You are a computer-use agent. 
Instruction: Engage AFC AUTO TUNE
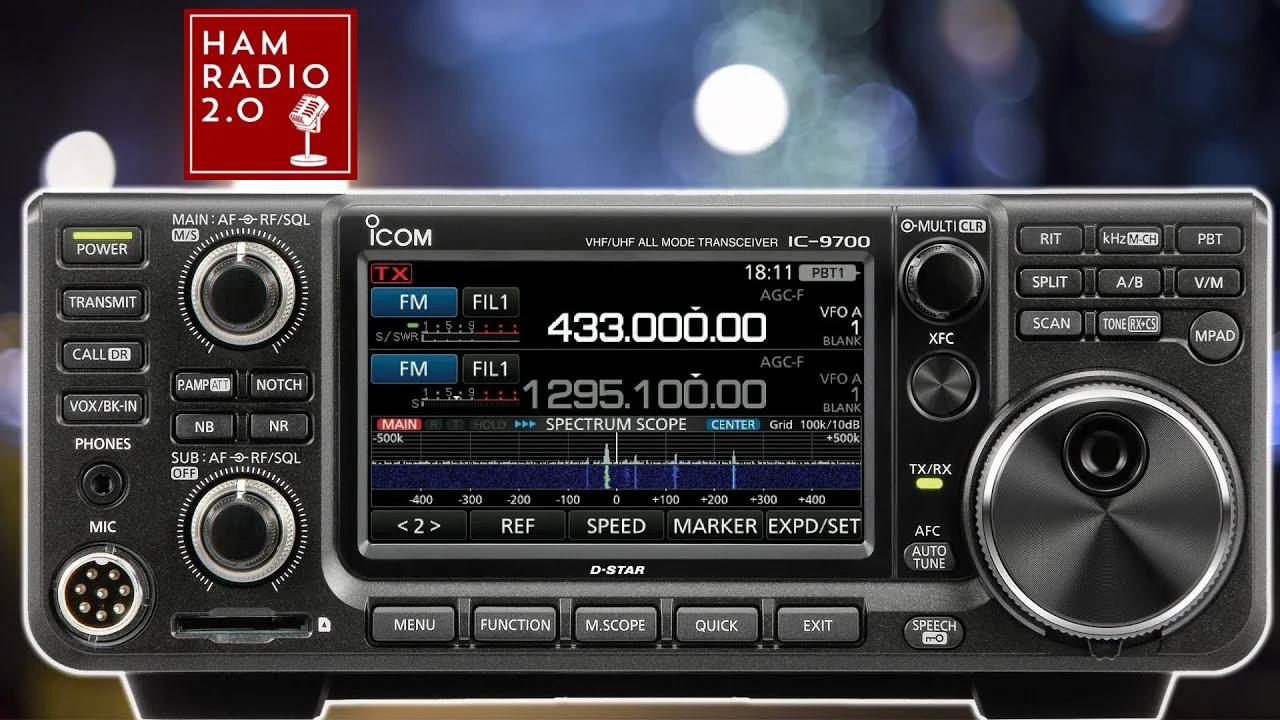[x=928, y=553]
